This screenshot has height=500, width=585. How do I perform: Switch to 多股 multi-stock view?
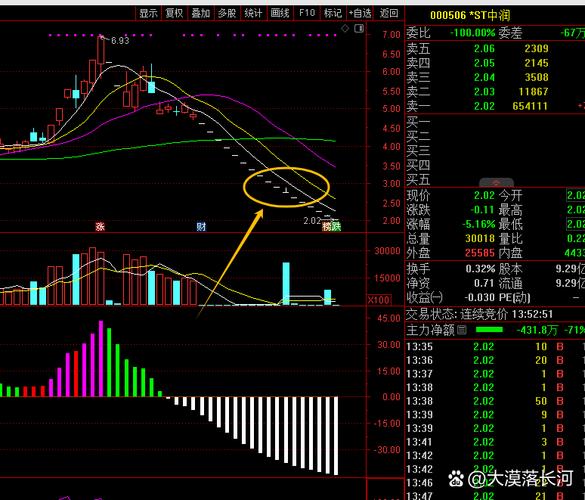(x=227, y=13)
